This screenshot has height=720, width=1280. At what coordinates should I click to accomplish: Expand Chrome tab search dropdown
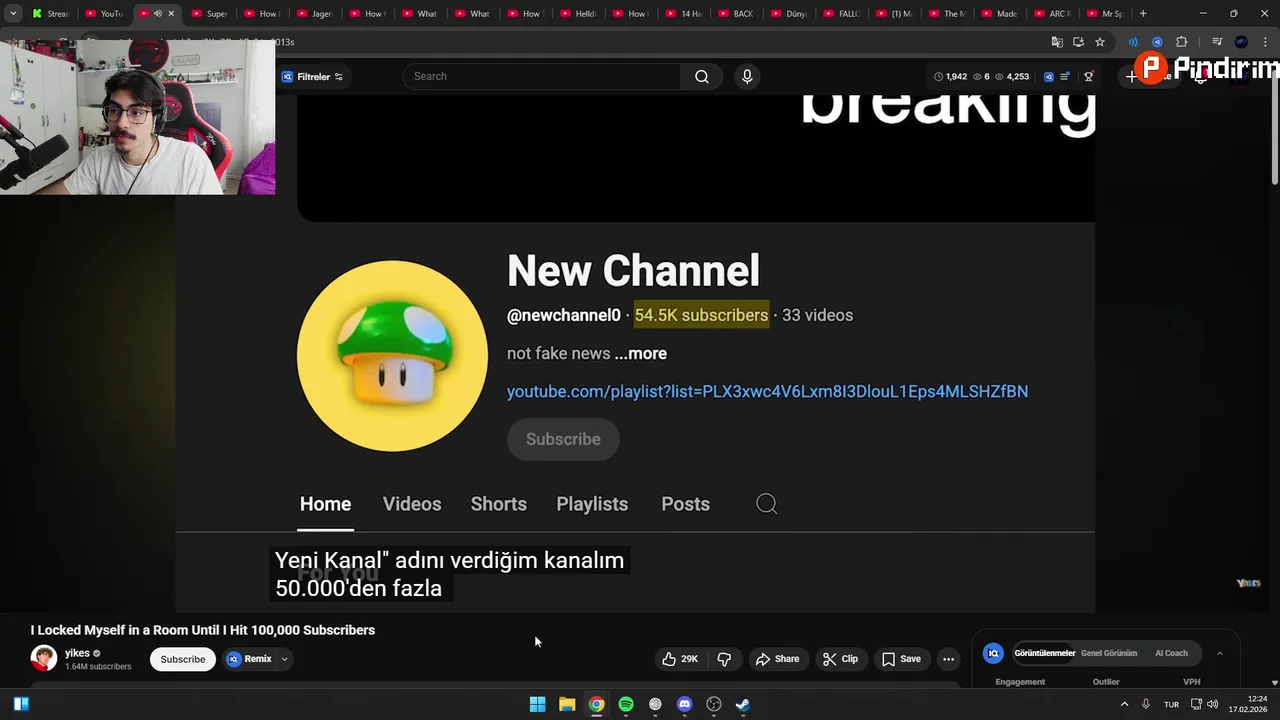click(x=13, y=13)
